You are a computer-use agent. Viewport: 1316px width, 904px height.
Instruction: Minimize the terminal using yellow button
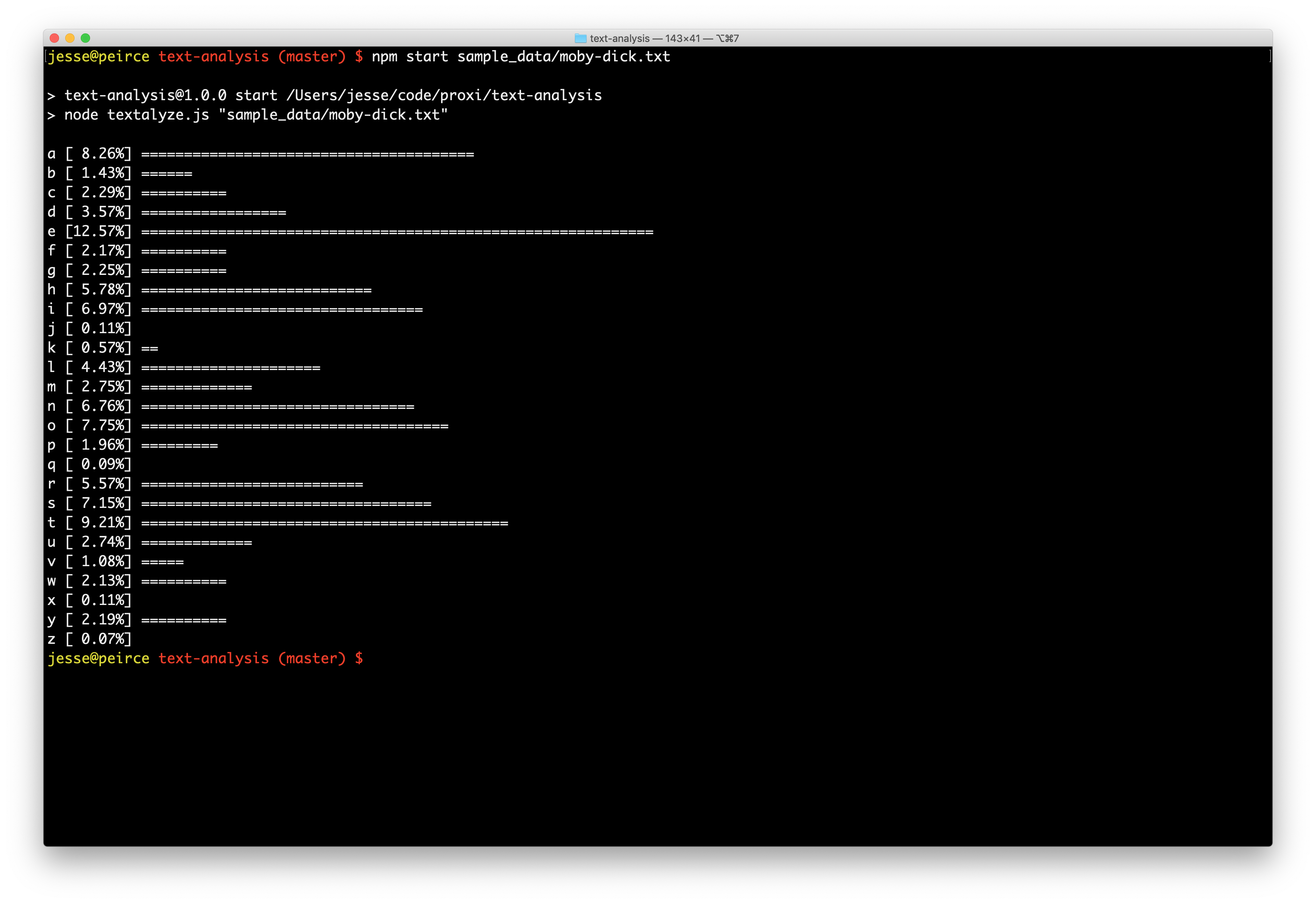tap(69, 38)
